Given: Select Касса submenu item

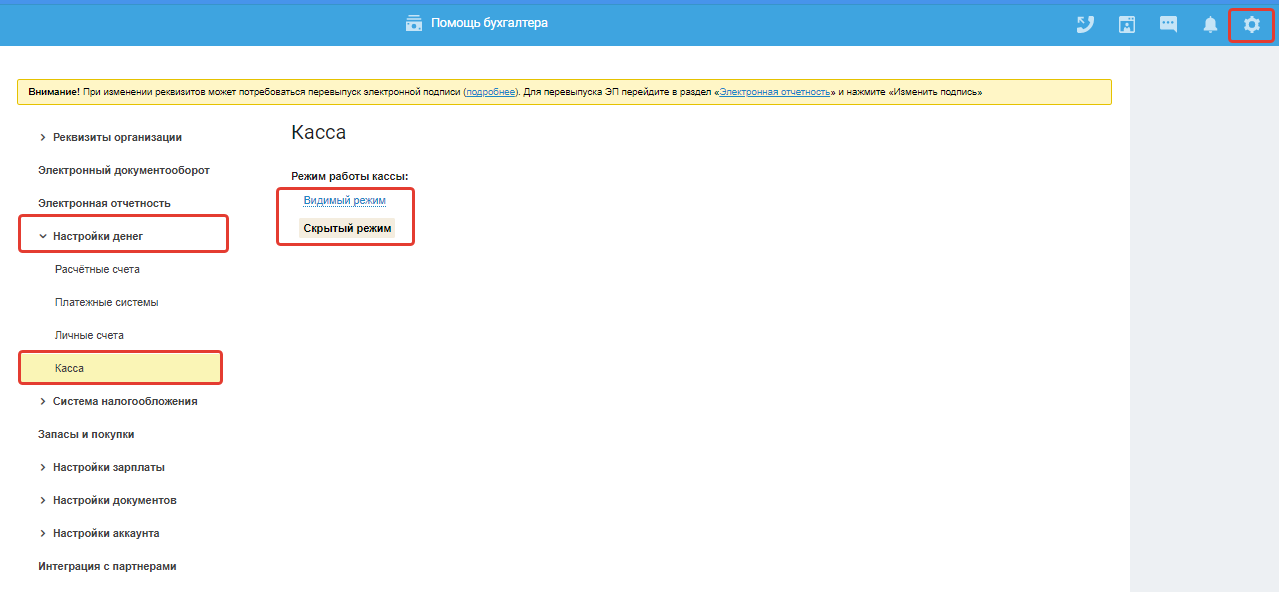Looking at the screenshot, I should pos(120,368).
